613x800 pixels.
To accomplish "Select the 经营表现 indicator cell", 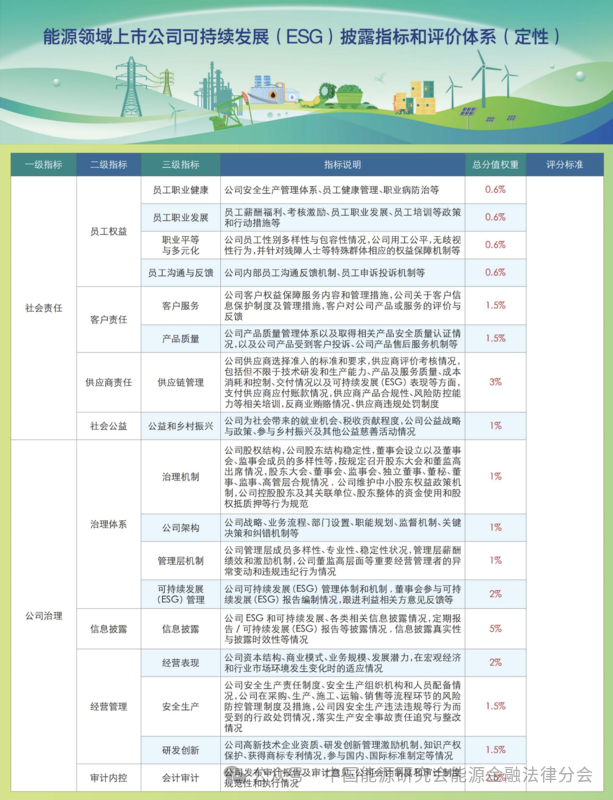I will tap(181, 663).
